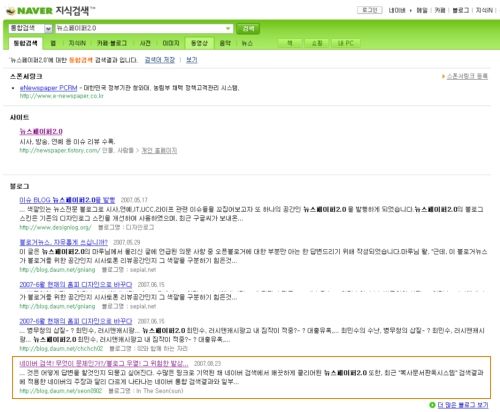This screenshot has height=412, width=500.
Task: Open the highlighted 네이버 검색! 무엇이 문제인가 post
Action: coord(104,364)
